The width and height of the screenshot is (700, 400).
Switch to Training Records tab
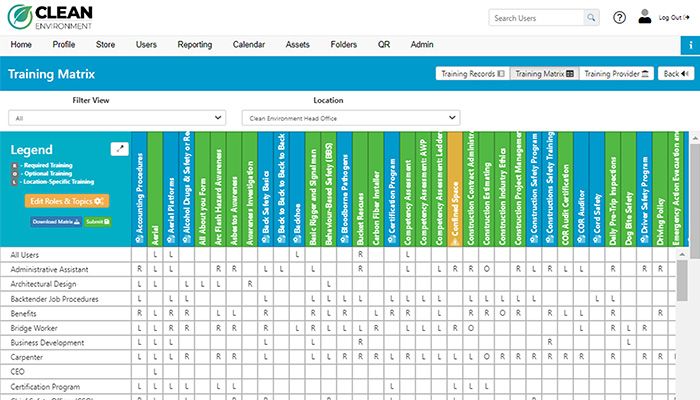click(473, 74)
